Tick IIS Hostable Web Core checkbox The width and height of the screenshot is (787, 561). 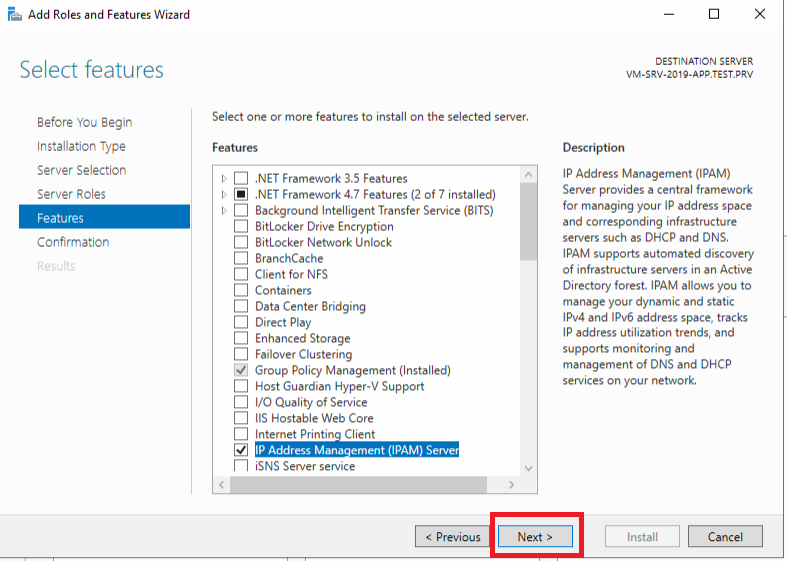point(241,418)
